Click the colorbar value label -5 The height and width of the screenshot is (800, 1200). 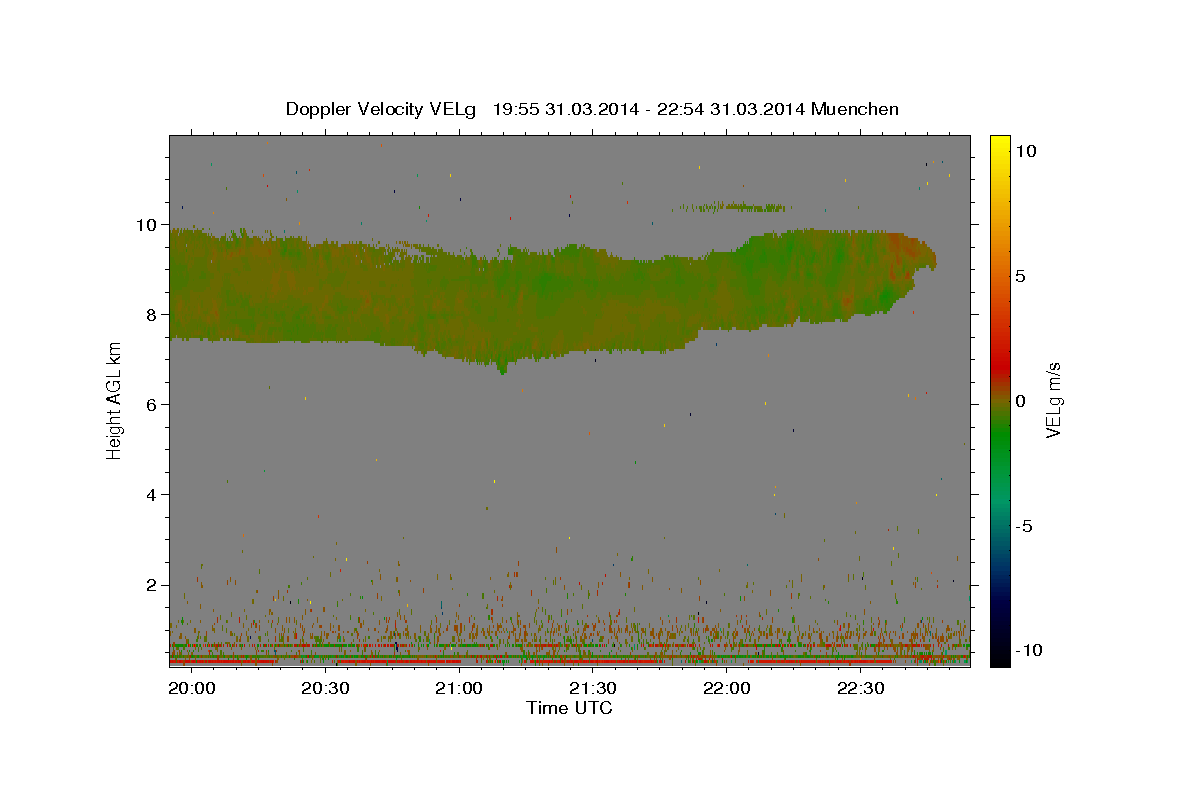tap(1023, 526)
